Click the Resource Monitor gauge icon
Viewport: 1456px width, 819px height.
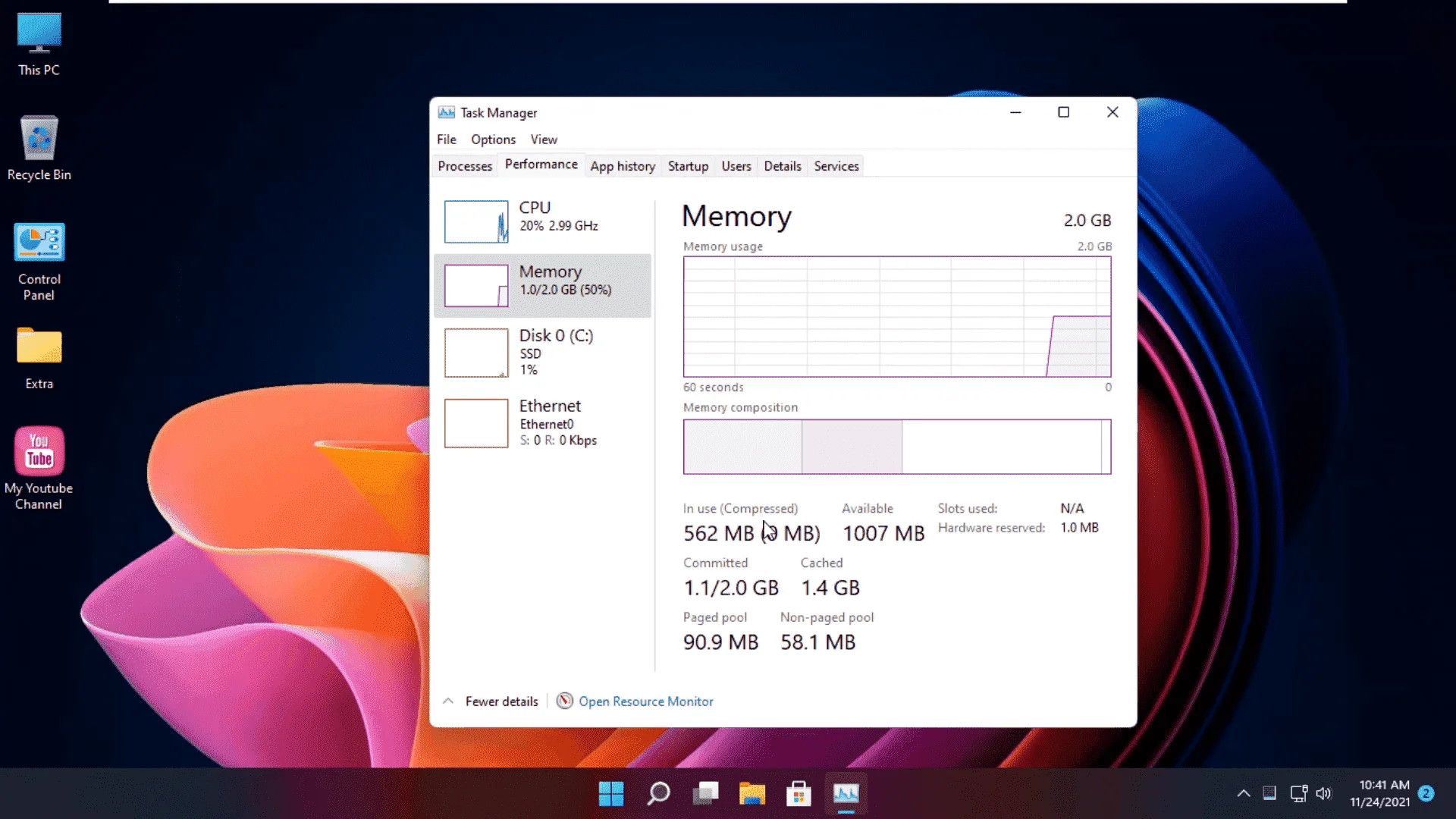(564, 701)
